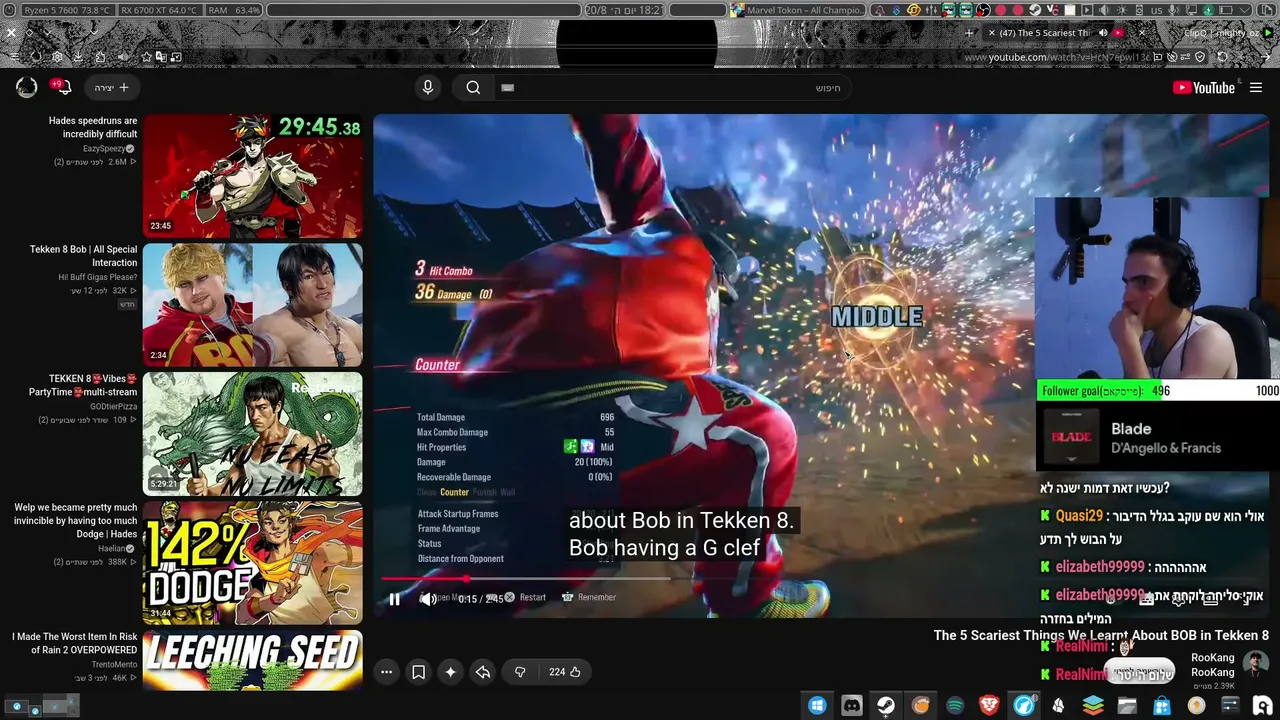The width and height of the screenshot is (1280, 720).
Task: Open the Windows-style start launcher in the taskbar
Action: [817, 705]
